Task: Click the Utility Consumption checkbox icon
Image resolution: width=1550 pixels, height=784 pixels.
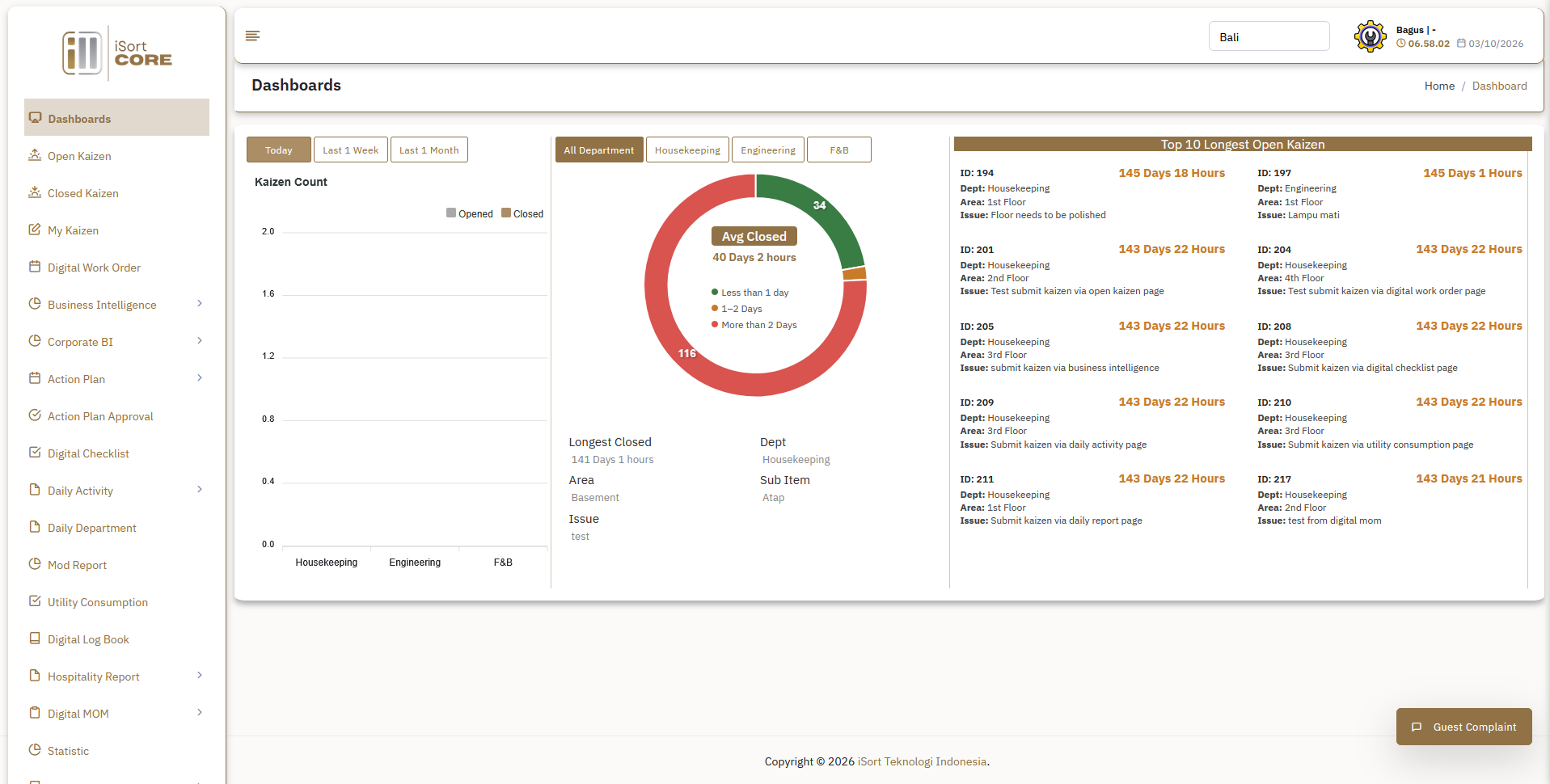Action: [x=35, y=601]
